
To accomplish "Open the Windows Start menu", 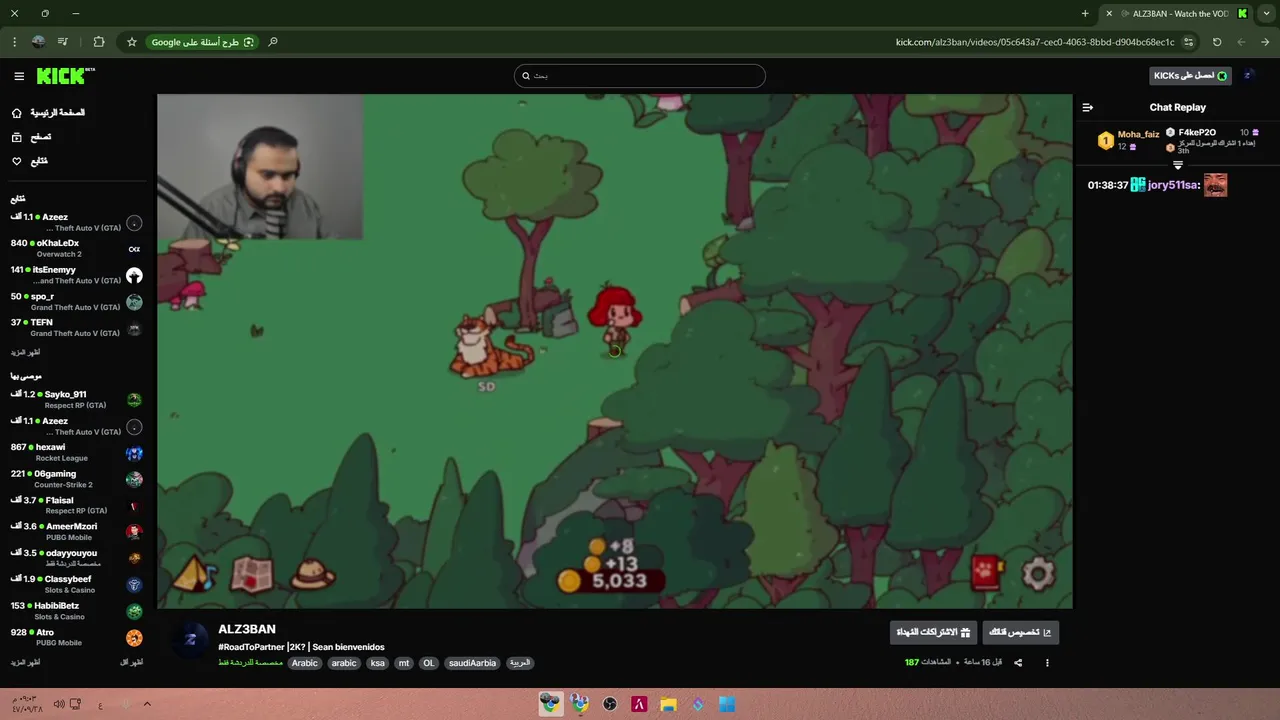I will coord(727,704).
